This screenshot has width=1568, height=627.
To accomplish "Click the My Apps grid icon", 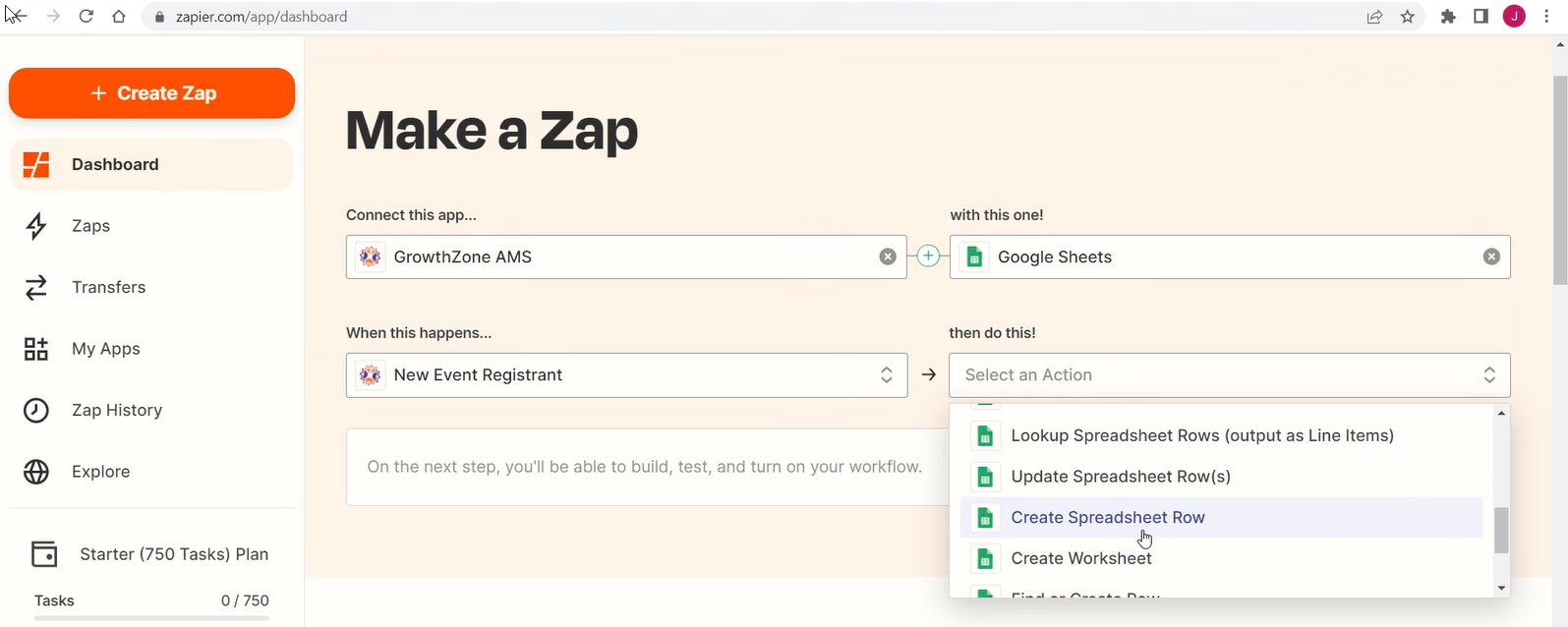I will point(36,349).
